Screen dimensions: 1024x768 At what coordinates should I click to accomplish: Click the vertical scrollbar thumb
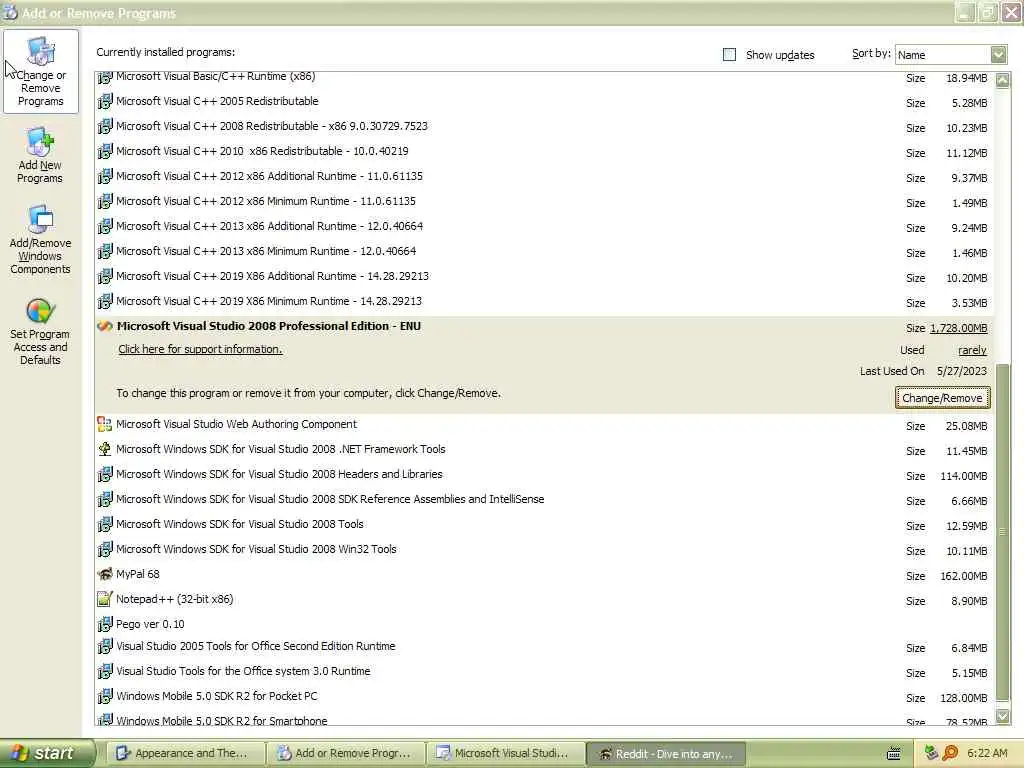tap(1002, 531)
